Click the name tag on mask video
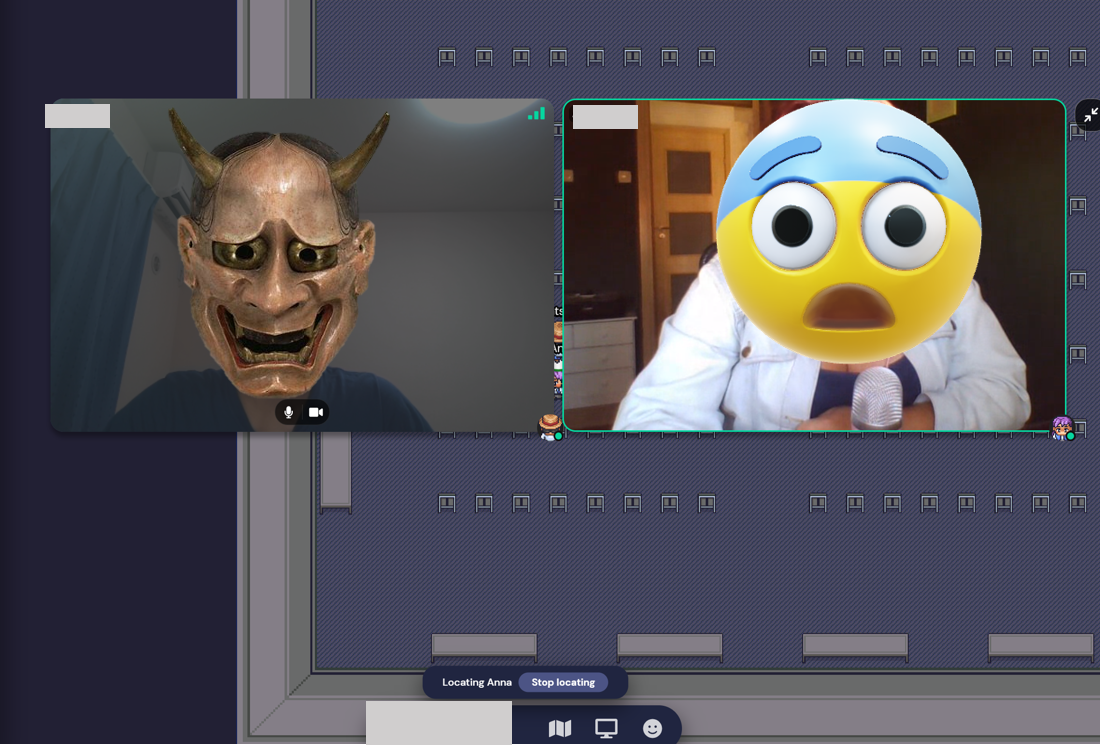1100x745 pixels. (x=77, y=116)
